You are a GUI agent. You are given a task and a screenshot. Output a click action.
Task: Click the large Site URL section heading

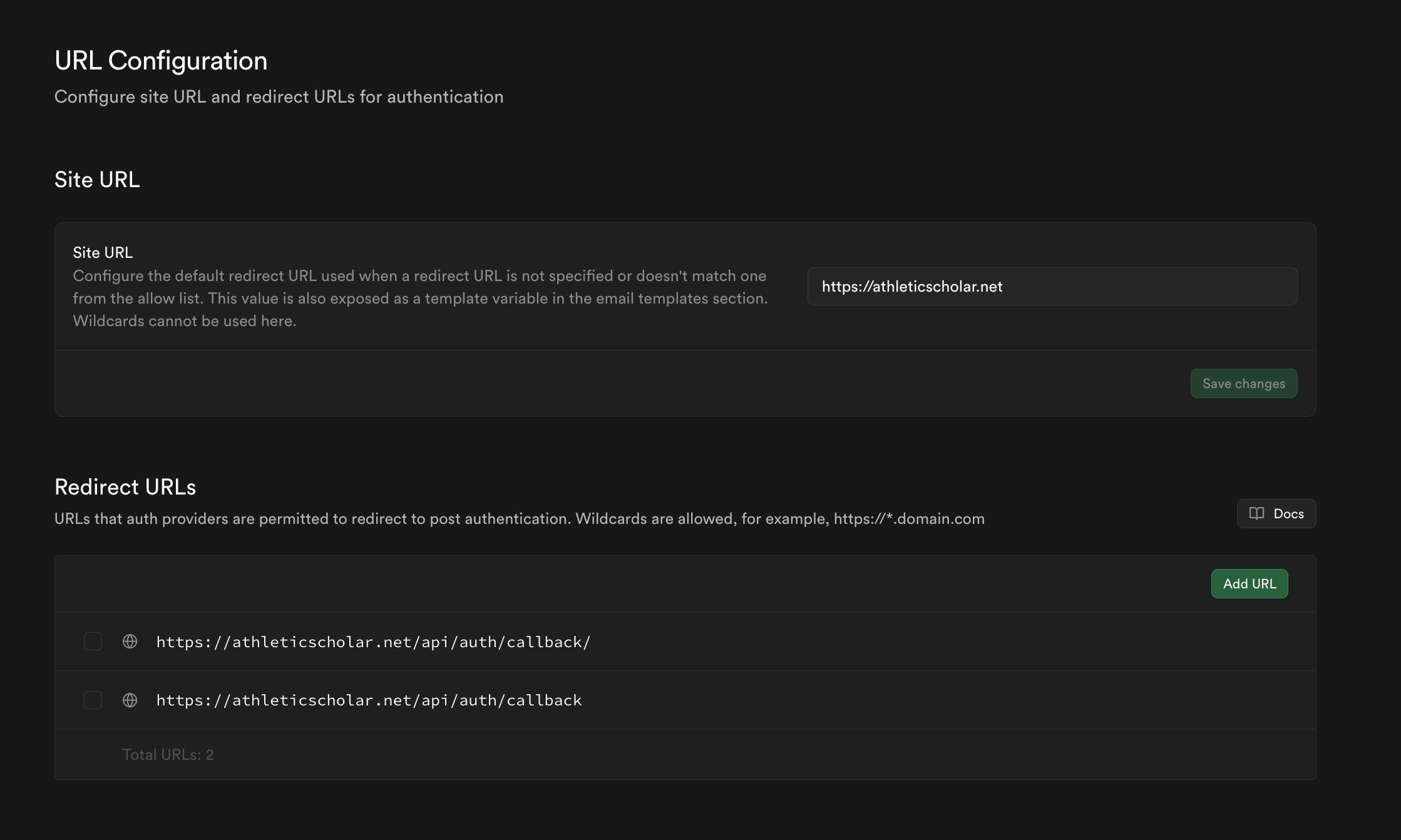pos(97,180)
